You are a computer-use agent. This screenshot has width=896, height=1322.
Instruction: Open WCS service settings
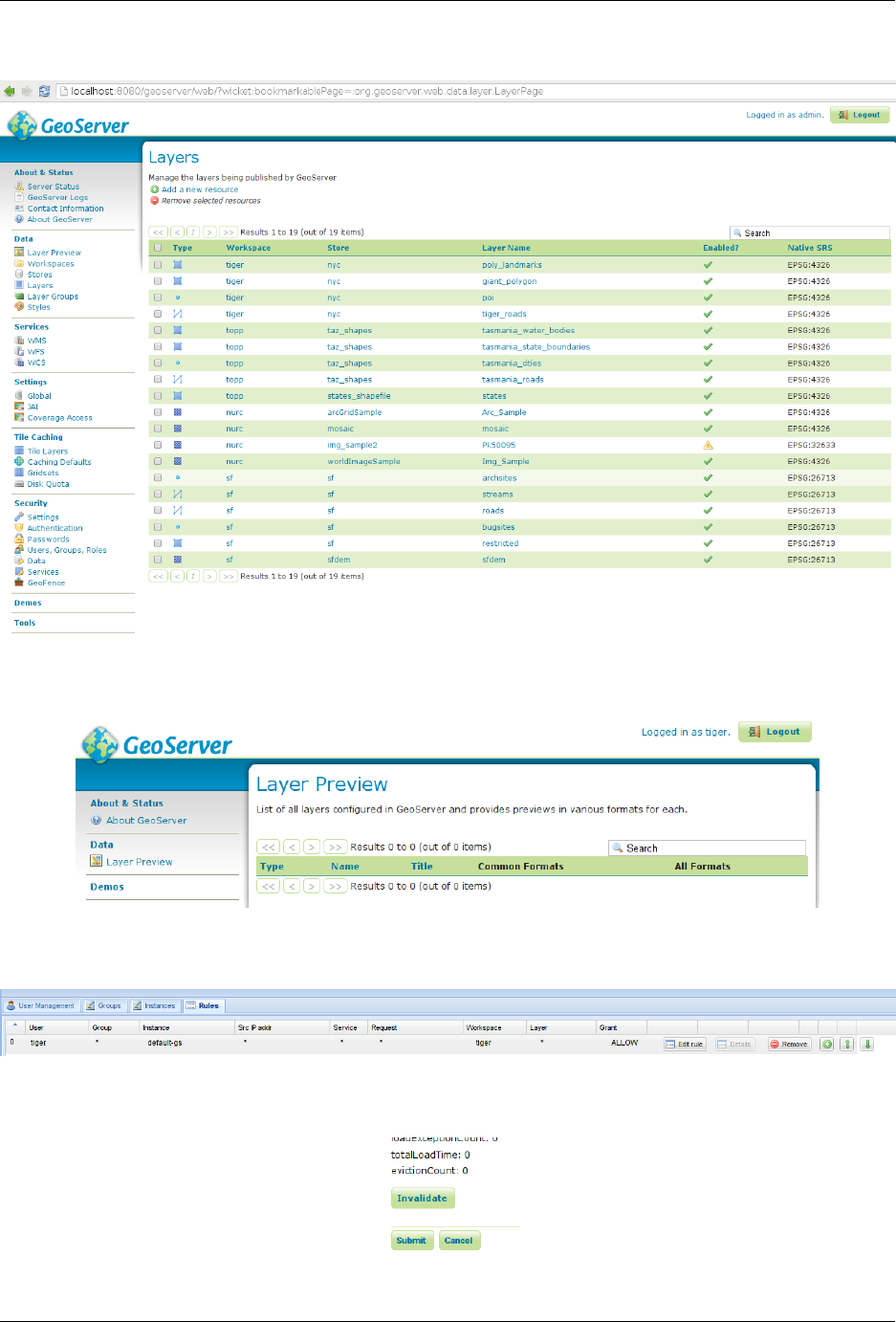(36, 363)
